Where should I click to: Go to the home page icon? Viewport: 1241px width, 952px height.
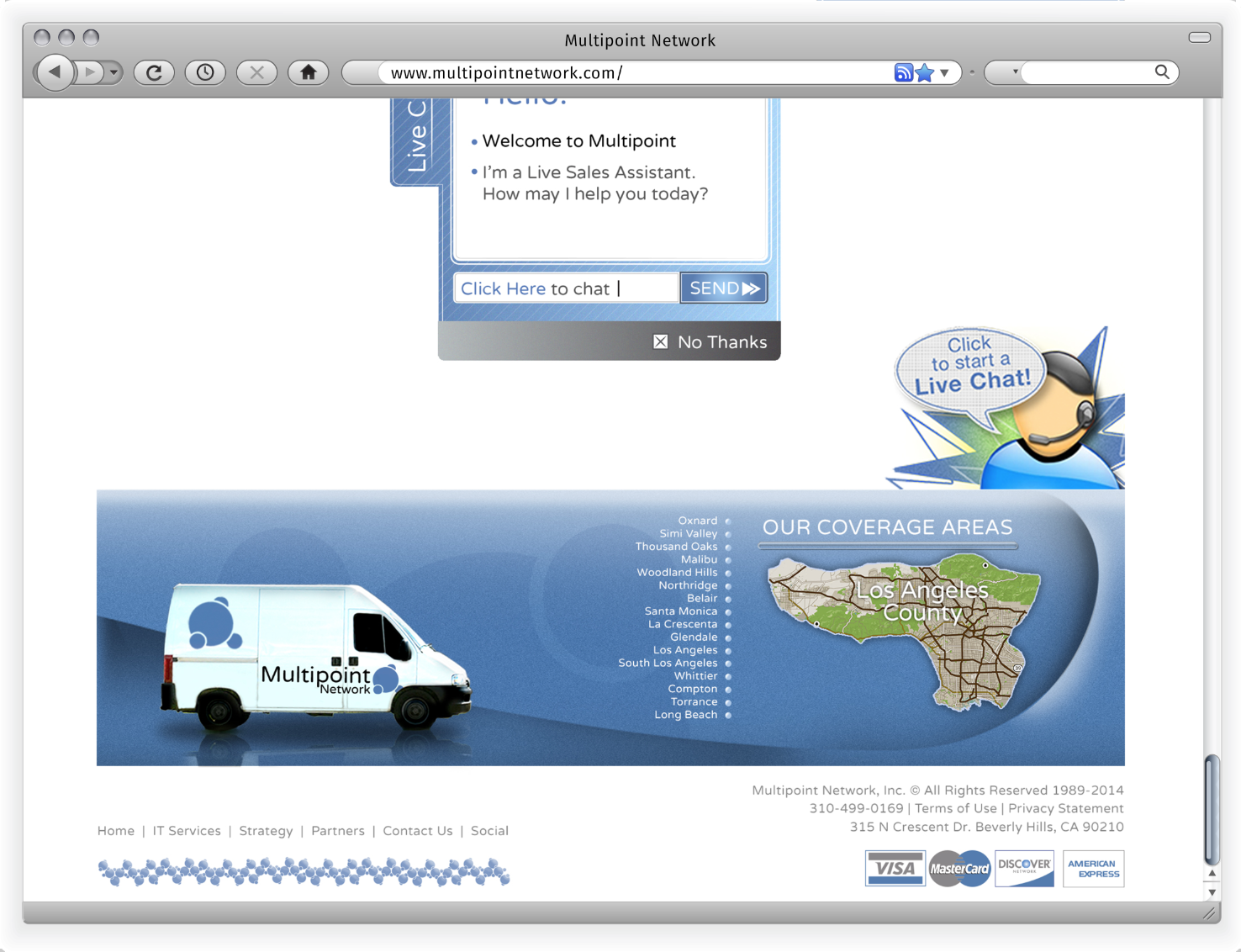click(308, 72)
